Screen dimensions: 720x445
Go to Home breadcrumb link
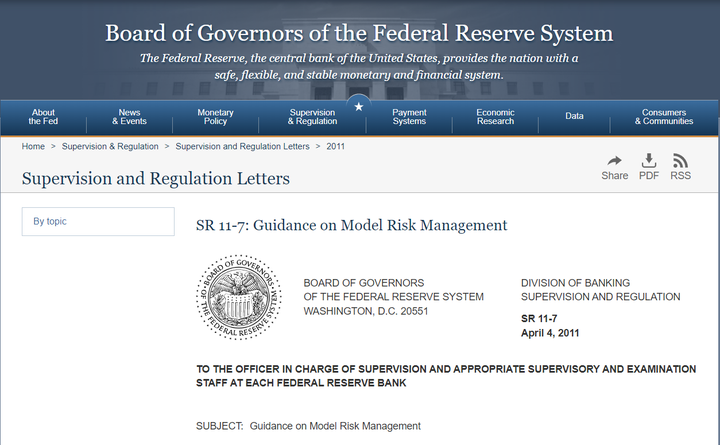(33, 146)
